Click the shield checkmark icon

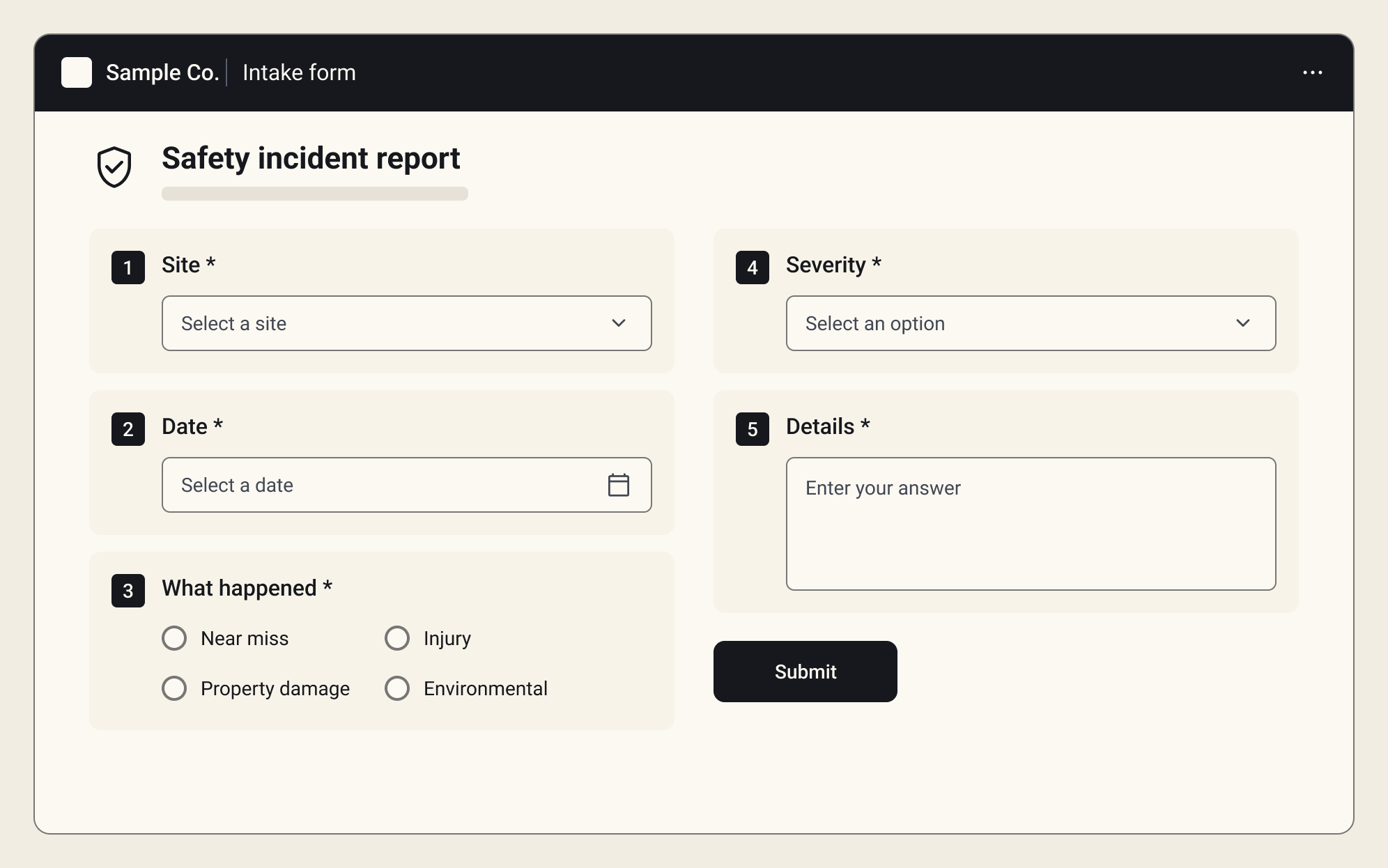114,167
